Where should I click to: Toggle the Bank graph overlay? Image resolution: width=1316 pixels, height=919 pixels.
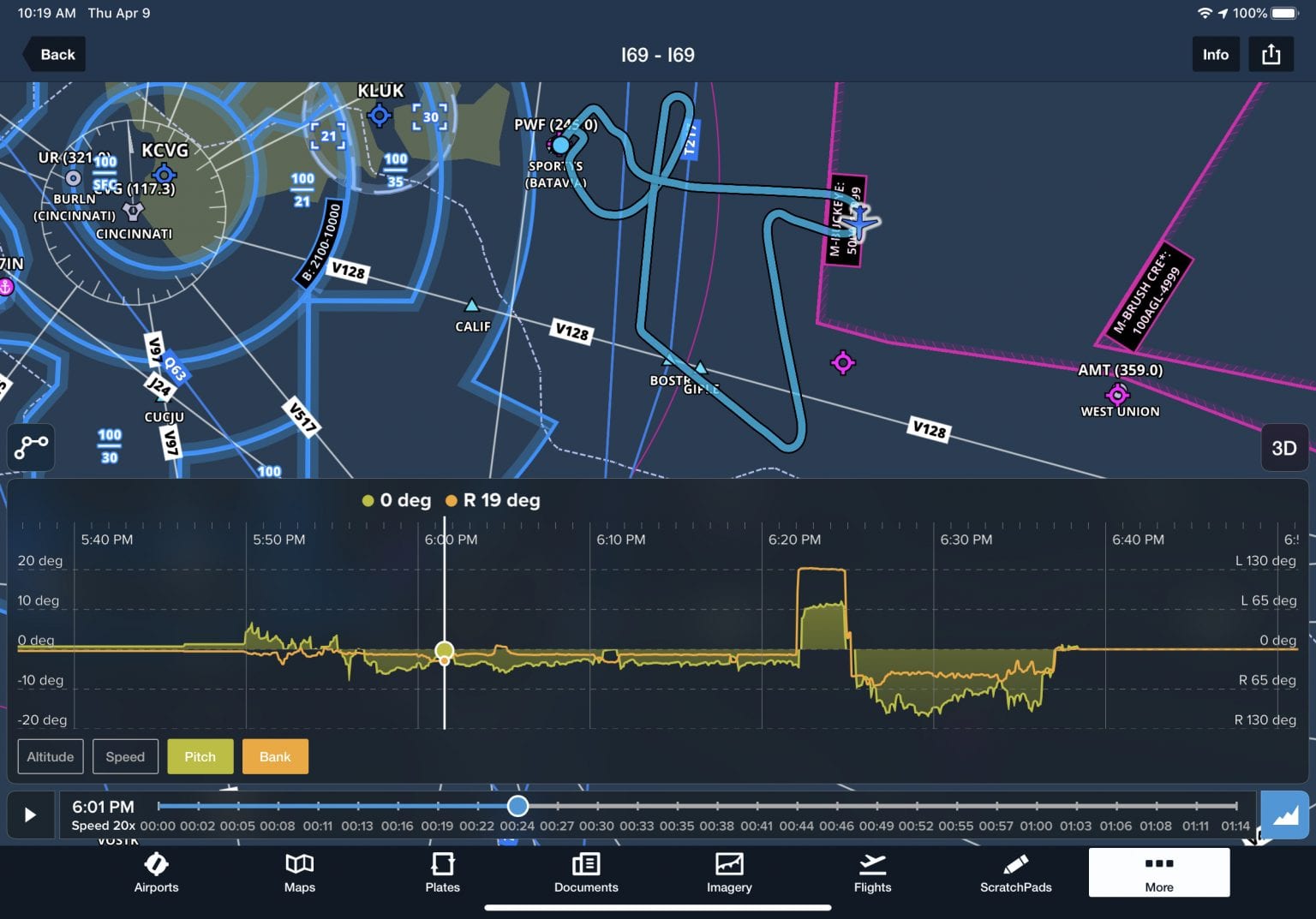click(x=275, y=756)
